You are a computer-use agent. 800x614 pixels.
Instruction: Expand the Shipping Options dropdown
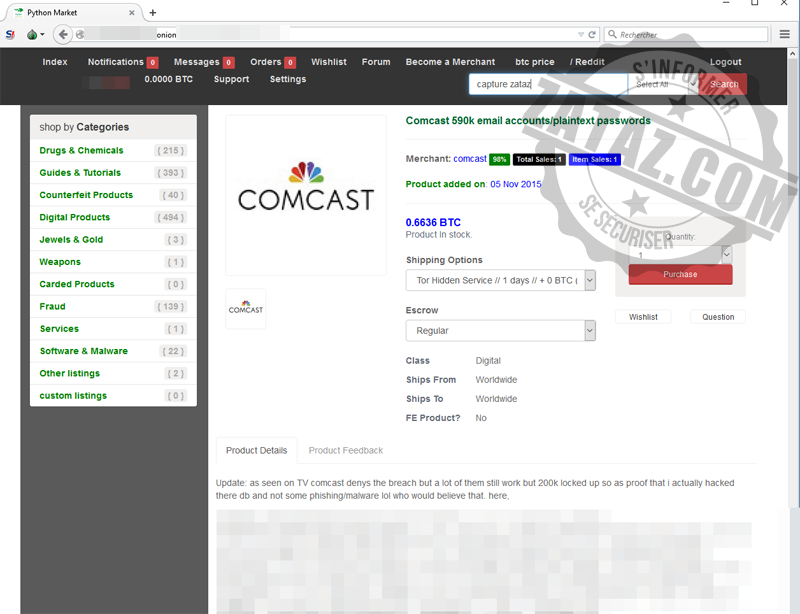pyautogui.click(x=501, y=280)
